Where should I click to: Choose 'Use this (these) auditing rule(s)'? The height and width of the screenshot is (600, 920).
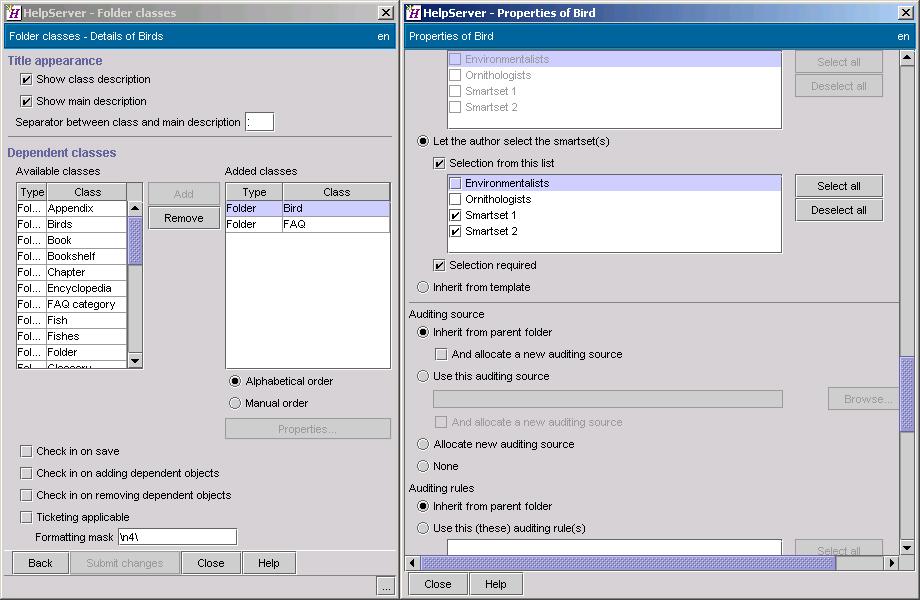point(423,529)
